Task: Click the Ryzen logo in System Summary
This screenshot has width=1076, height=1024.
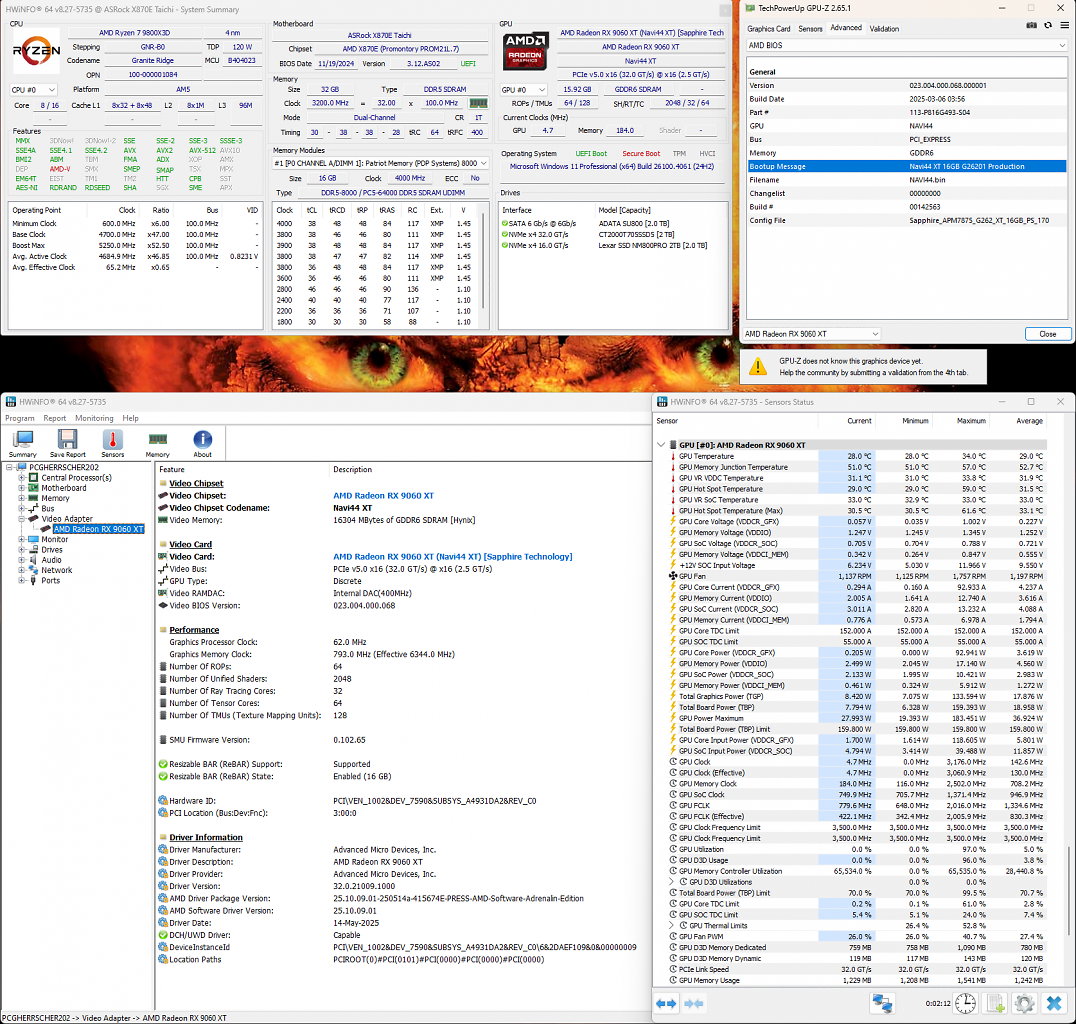Action: (36, 50)
